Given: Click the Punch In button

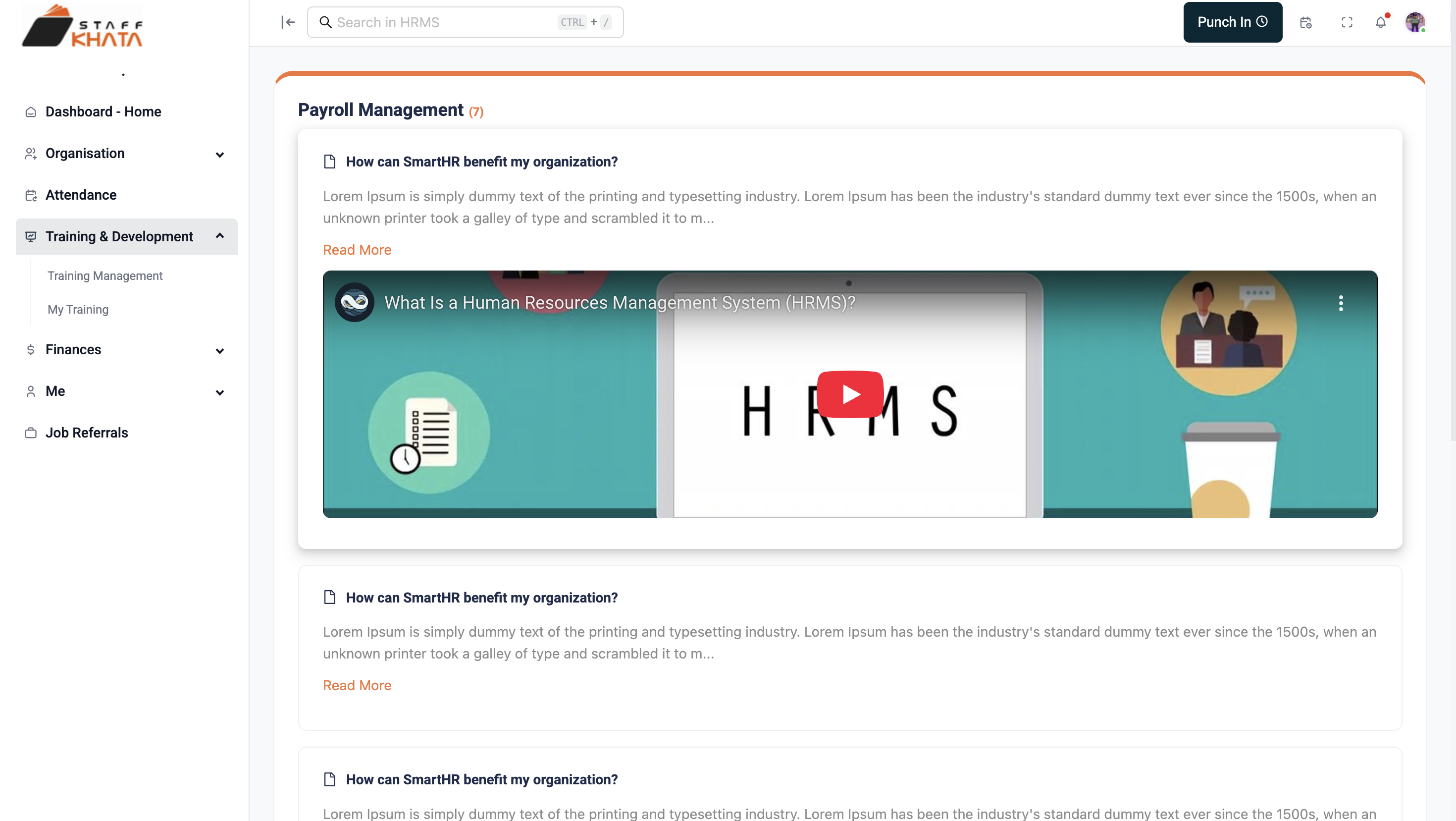Looking at the screenshot, I should click(x=1232, y=22).
